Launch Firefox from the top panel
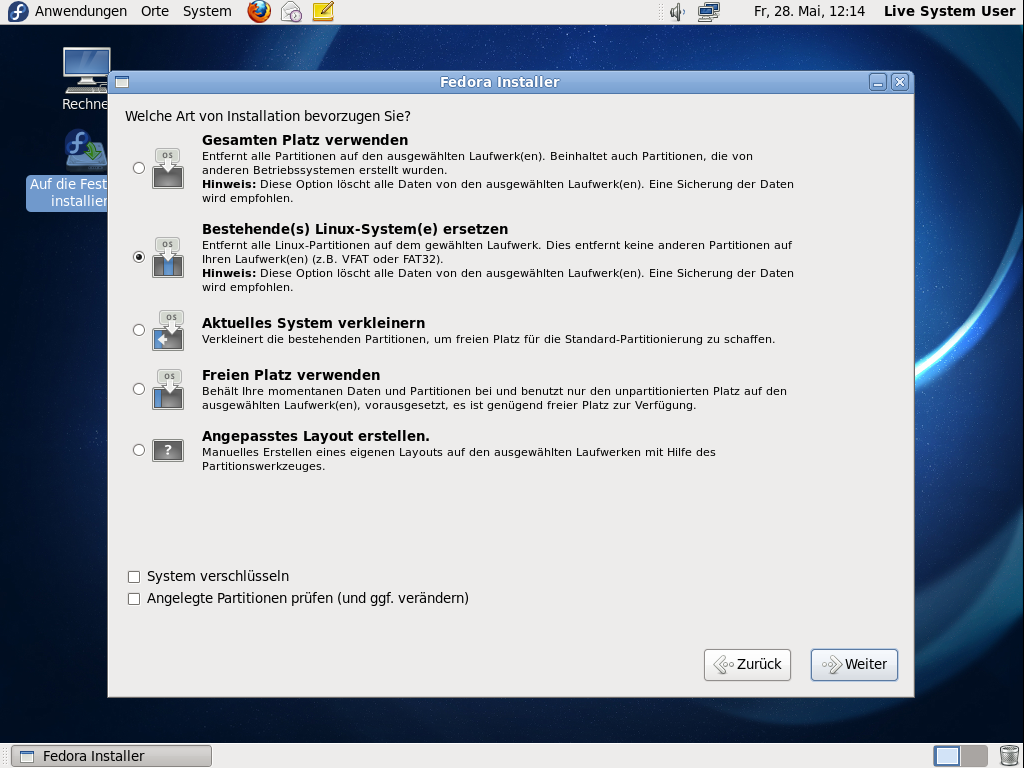The image size is (1024, 768). tap(259, 11)
